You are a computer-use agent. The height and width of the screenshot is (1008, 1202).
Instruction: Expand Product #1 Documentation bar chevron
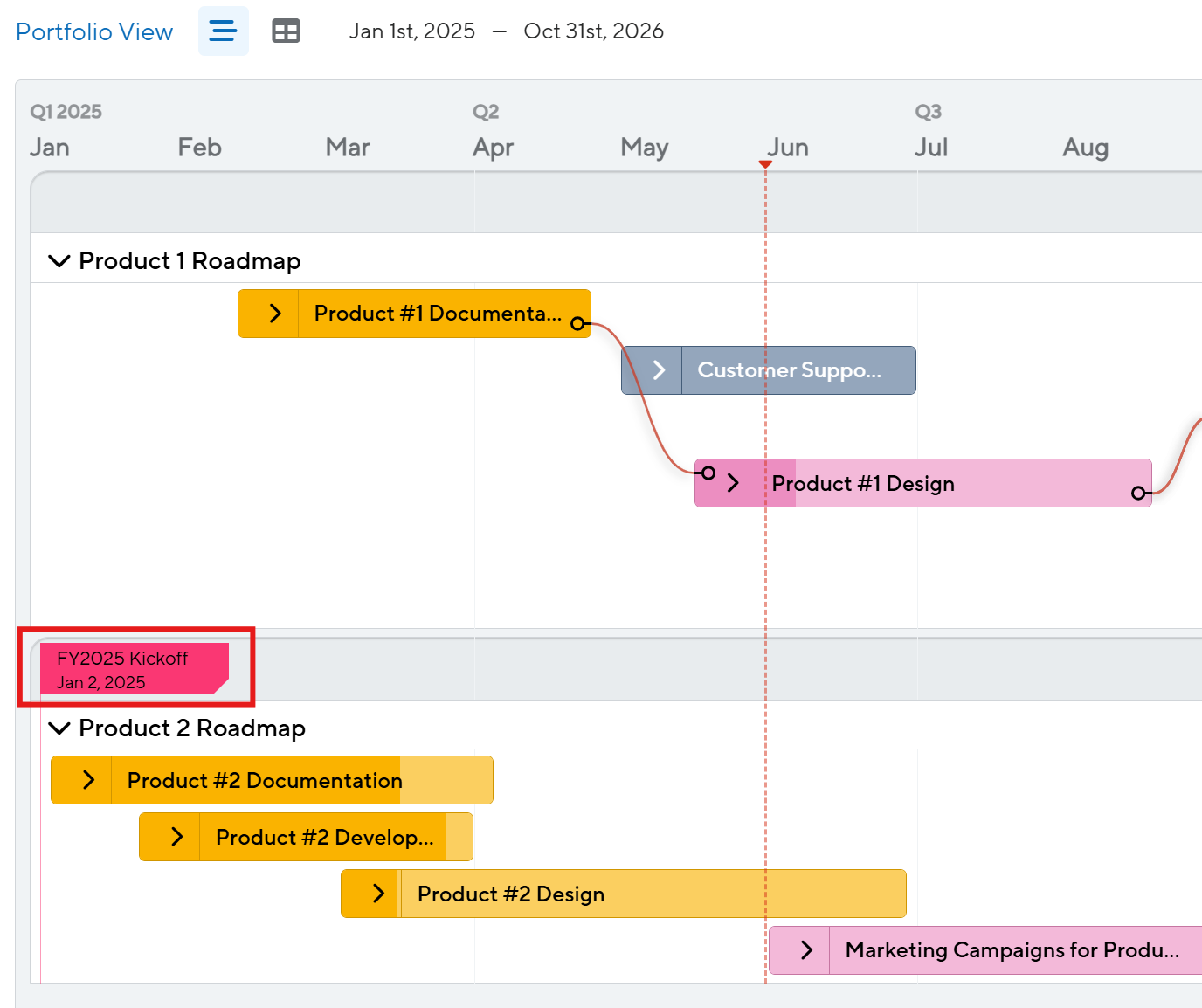pos(274,314)
